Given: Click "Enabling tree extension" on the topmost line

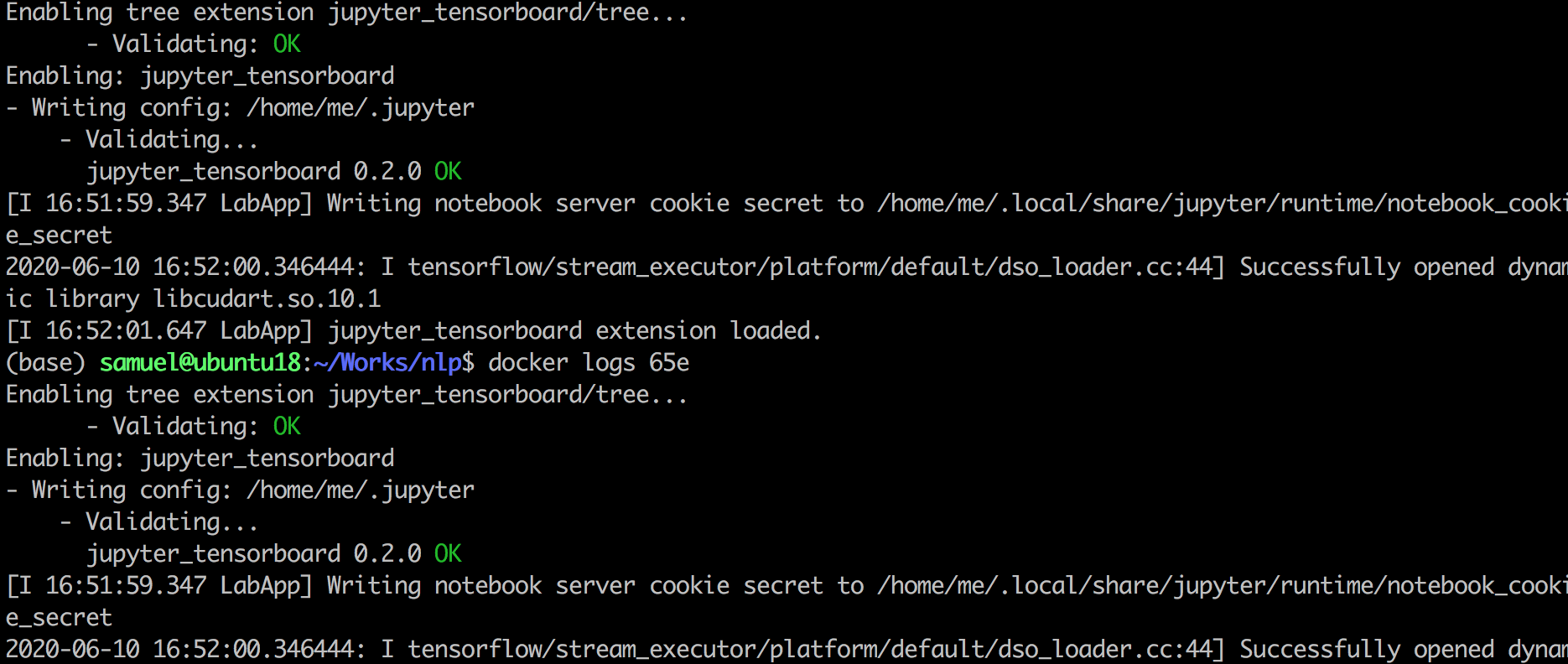Looking at the screenshot, I should (x=159, y=12).
